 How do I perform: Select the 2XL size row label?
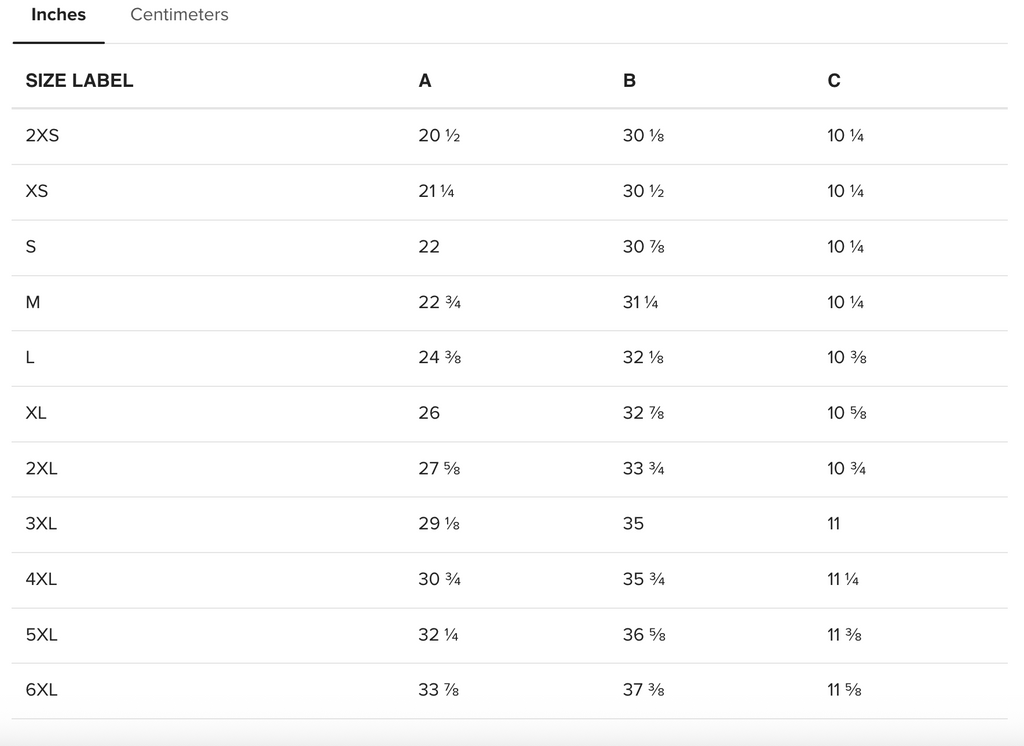(42, 468)
